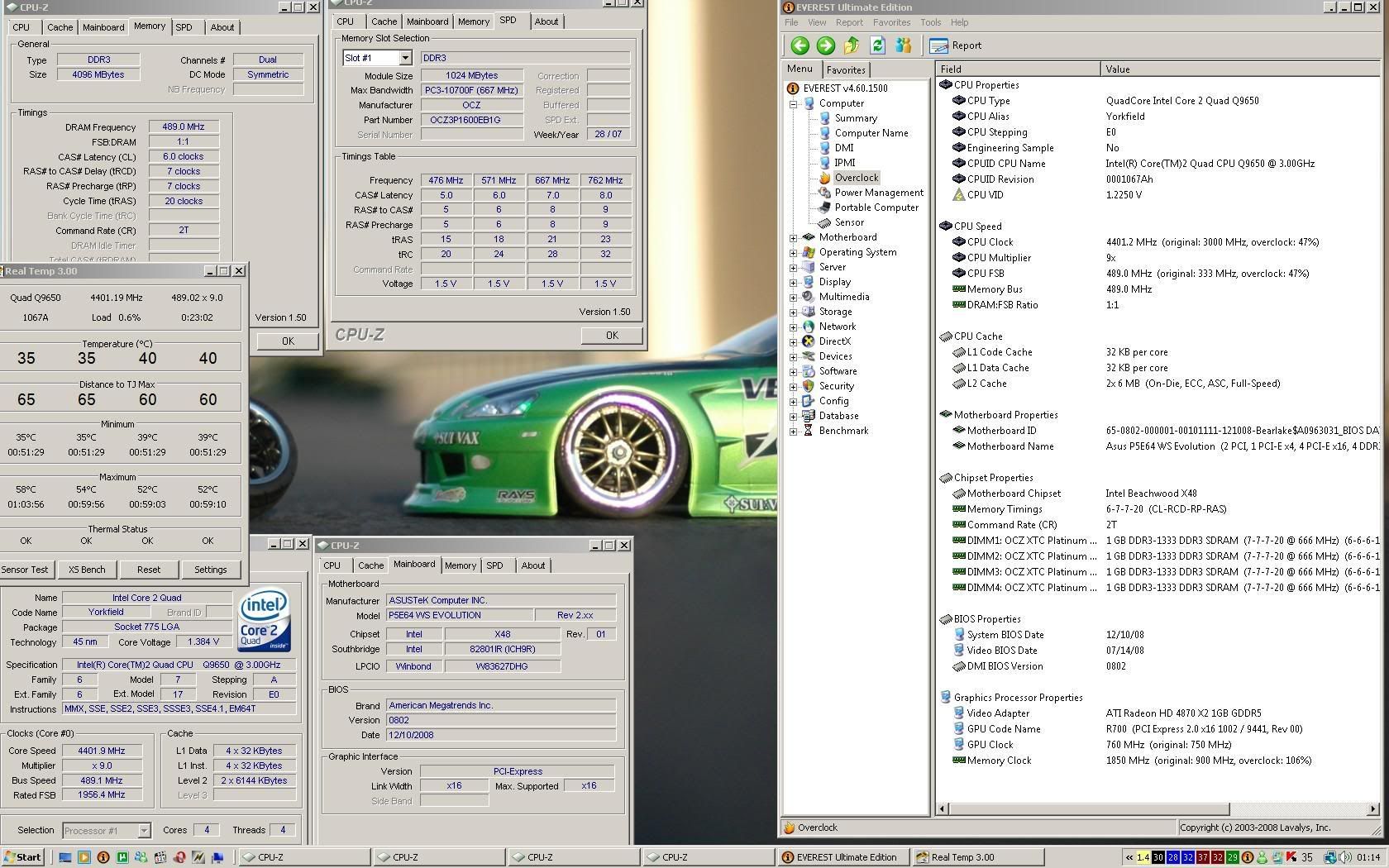Open CPU tab in CPU-Z Memory window

[x=21, y=27]
